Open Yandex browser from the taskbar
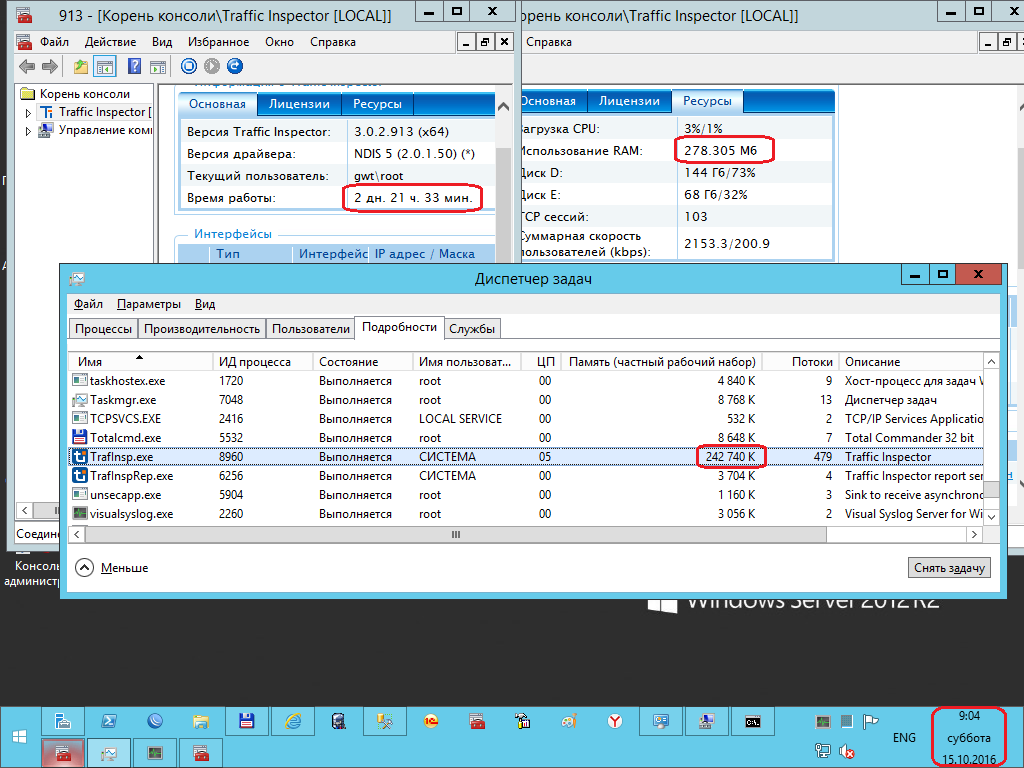 tap(615, 722)
